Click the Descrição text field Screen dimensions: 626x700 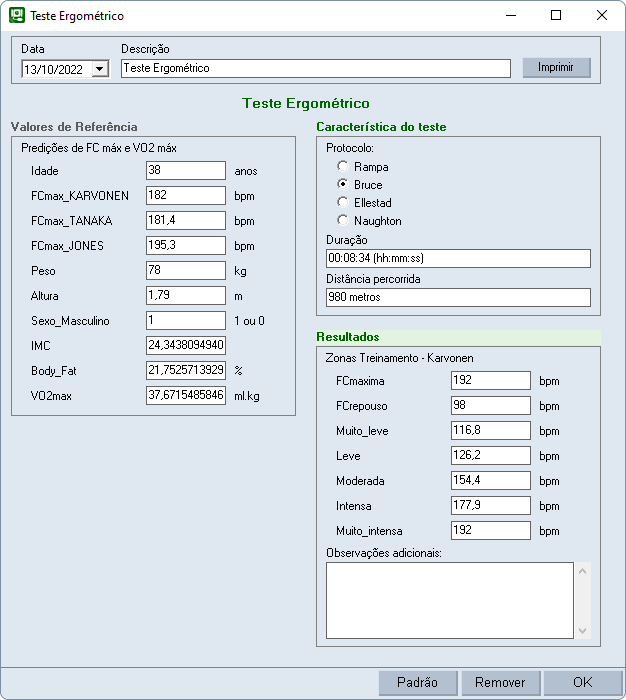click(315, 68)
